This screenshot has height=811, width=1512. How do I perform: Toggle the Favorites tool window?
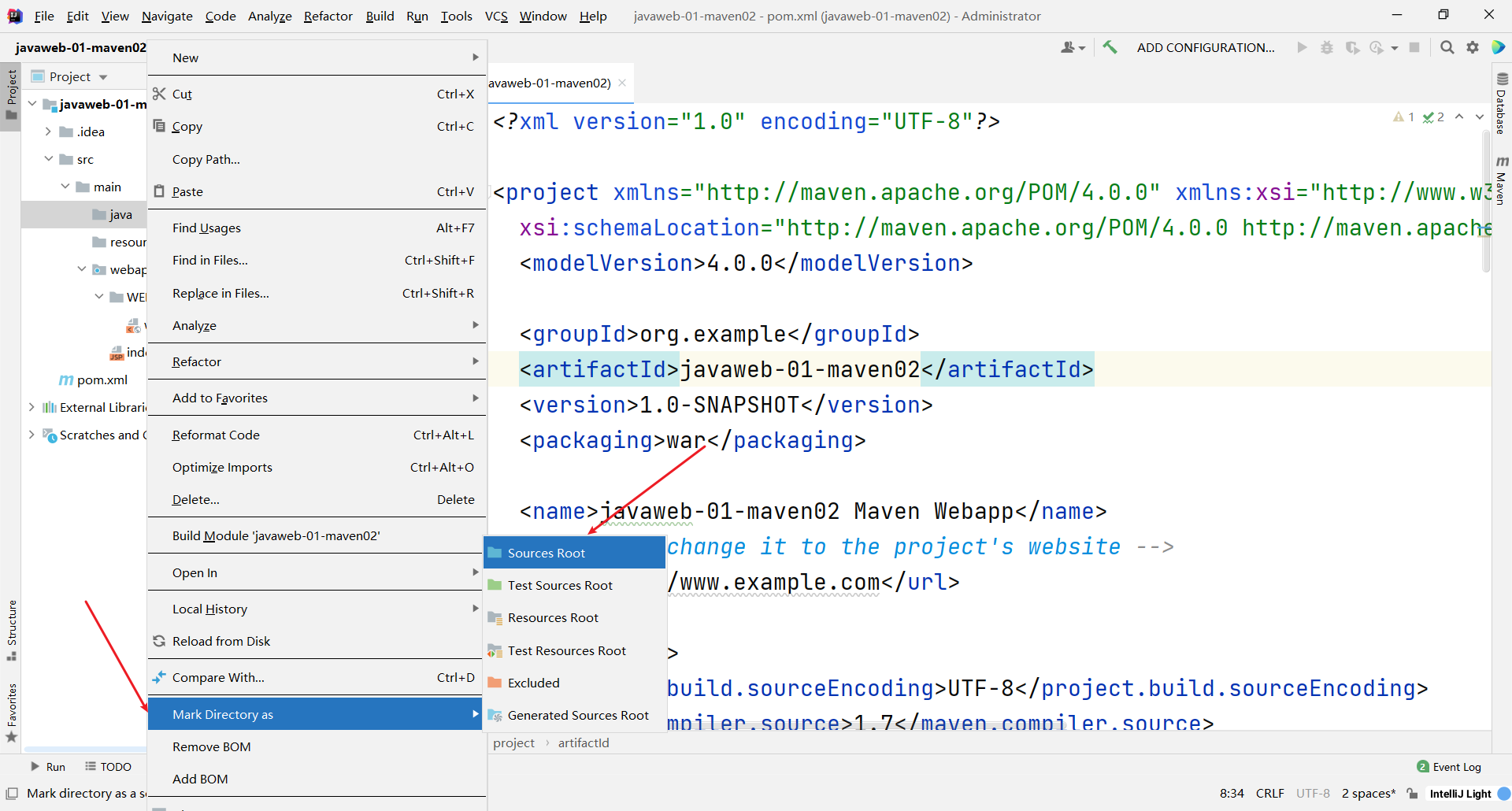pyautogui.click(x=12, y=713)
